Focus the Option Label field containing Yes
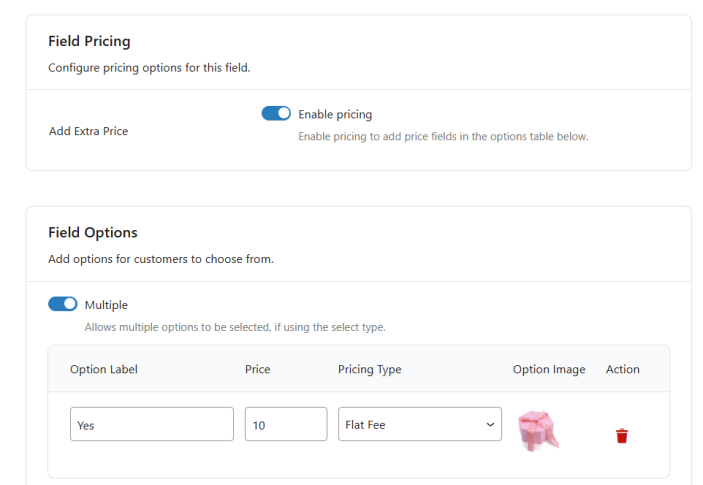 pyautogui.click(x=151, y=424)
